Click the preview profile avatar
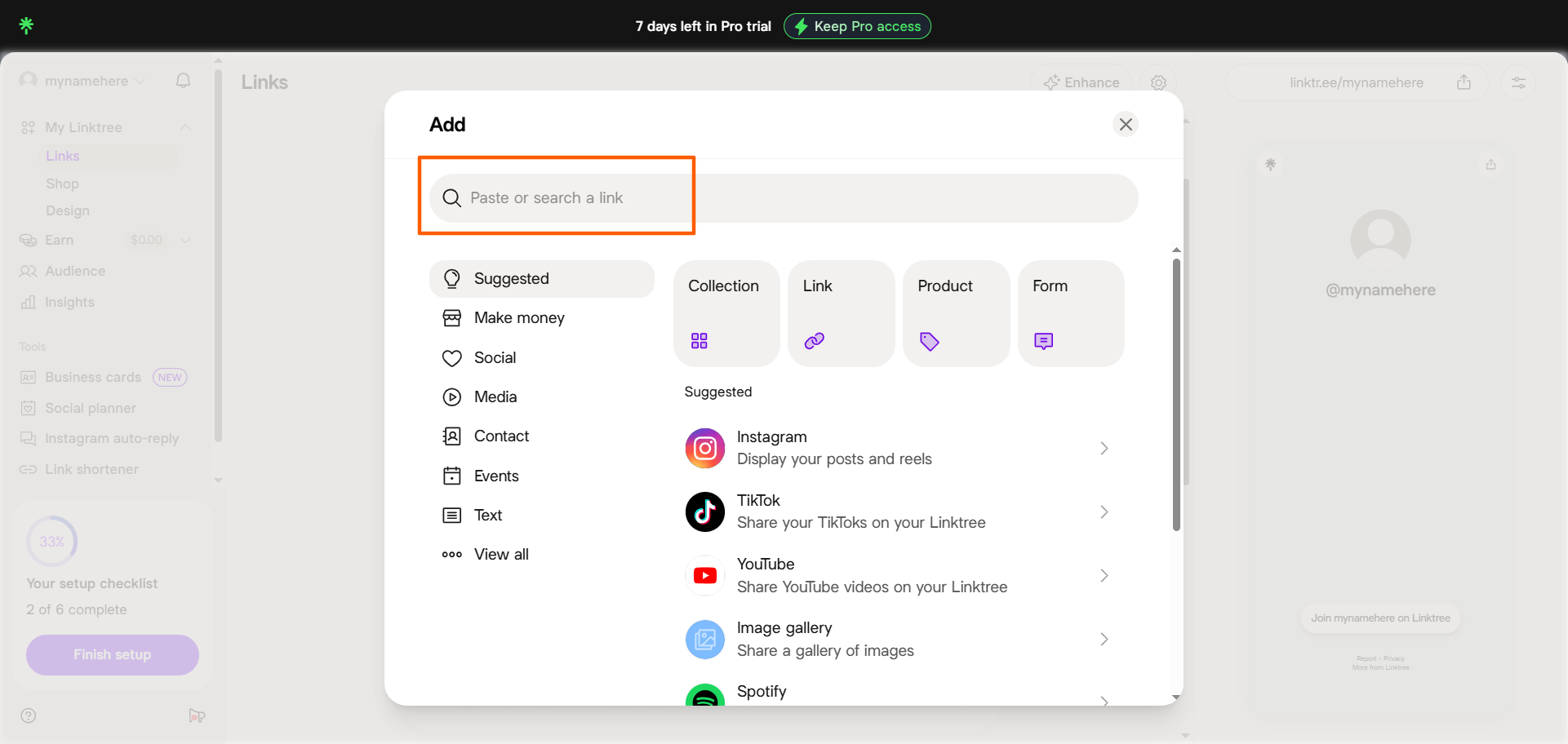Viewport: 1568px width, 744px height. coord(1381,240)
